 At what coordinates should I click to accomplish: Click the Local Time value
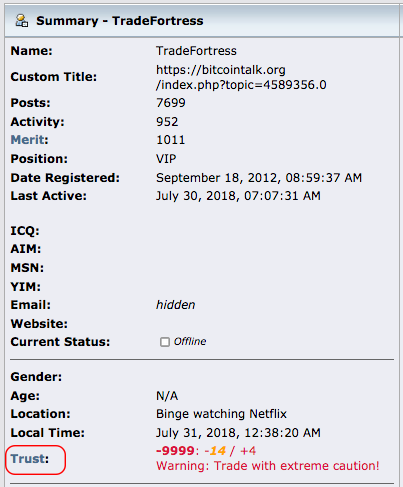point(238,433)
